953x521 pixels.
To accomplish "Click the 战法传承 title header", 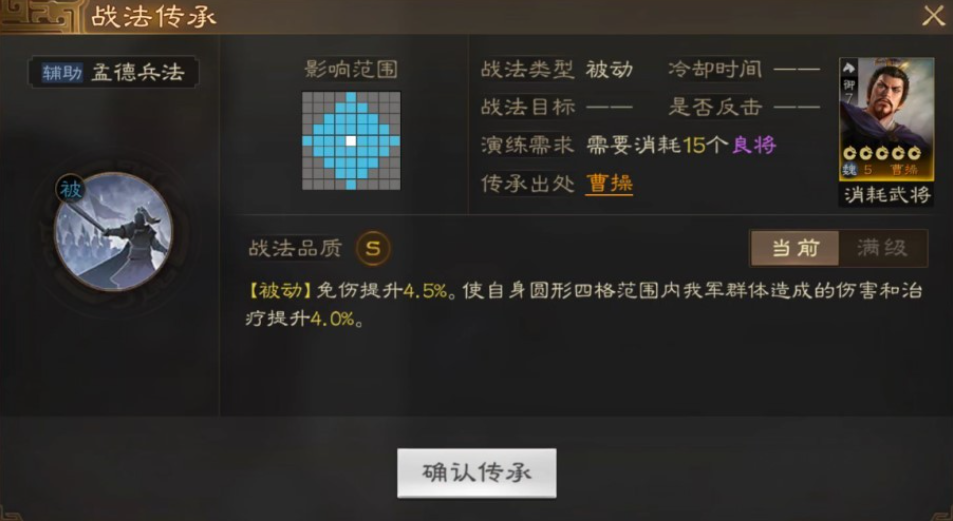I will coord(154,16).
